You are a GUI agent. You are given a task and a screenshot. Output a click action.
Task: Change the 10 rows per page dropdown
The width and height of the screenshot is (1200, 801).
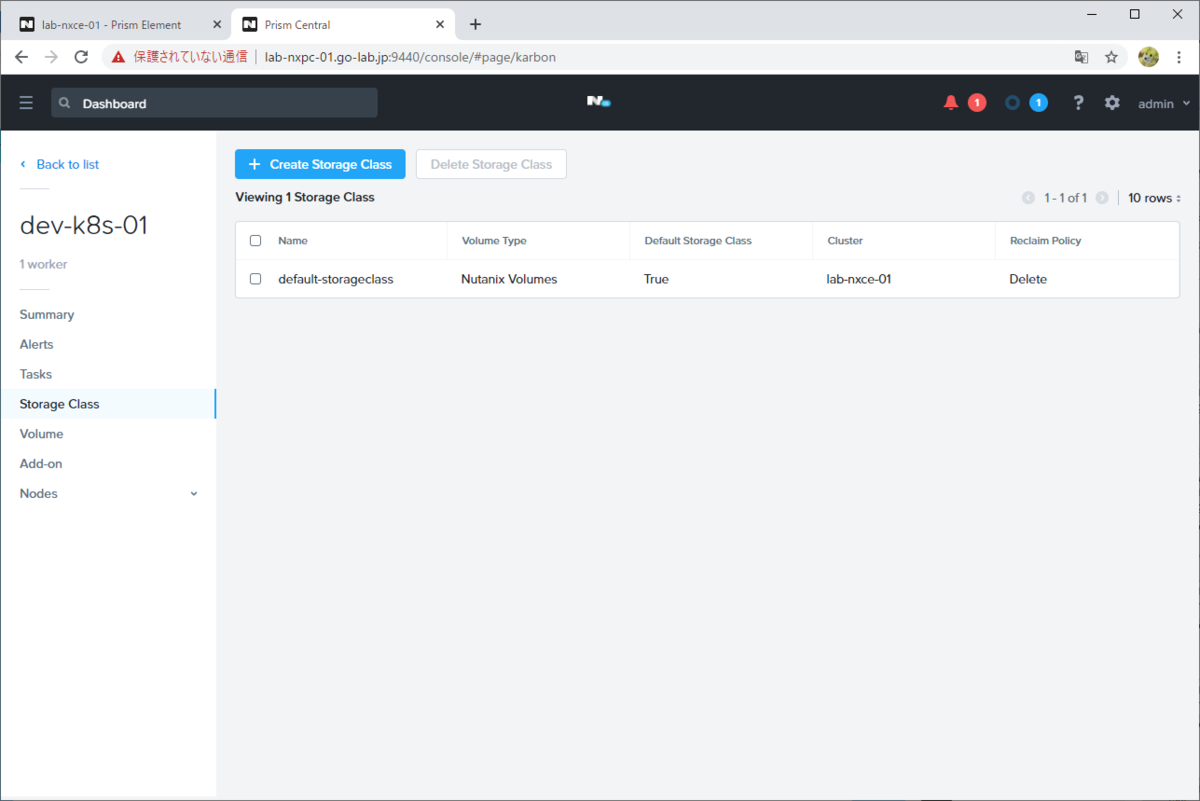click(x=1155, y=198)
